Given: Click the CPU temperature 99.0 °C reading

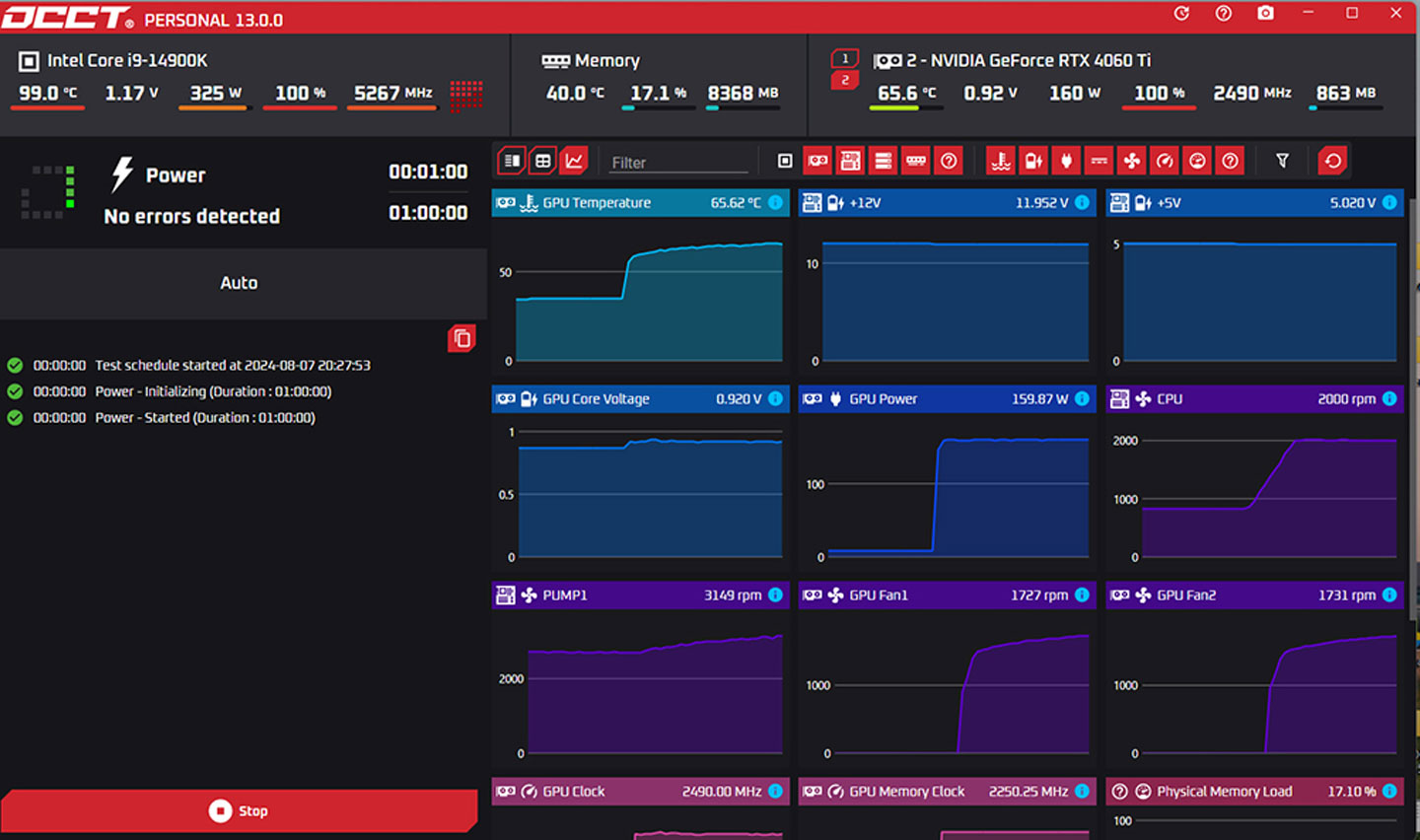Looking at the screenshot, I should coord(47,93).
